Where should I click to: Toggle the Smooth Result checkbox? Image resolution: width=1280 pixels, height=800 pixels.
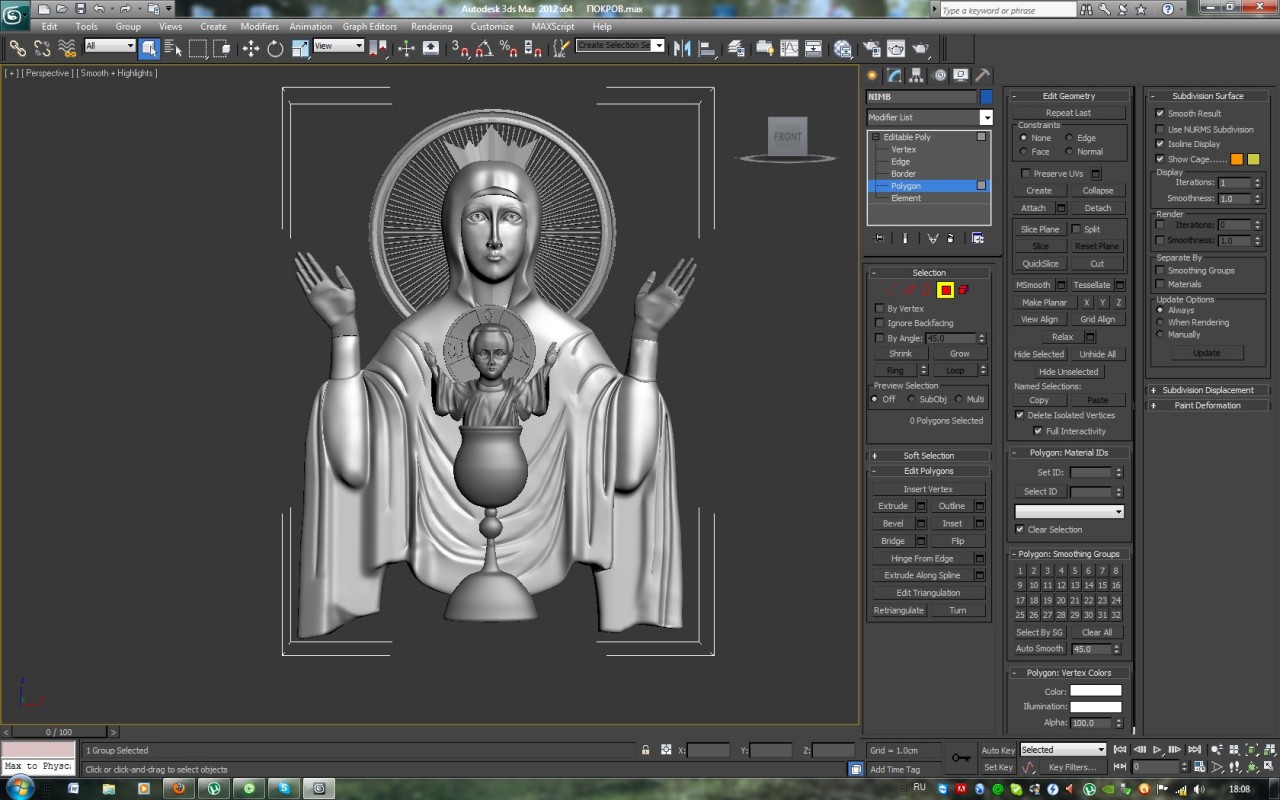pyautogui.click(x=1160, y=113)
